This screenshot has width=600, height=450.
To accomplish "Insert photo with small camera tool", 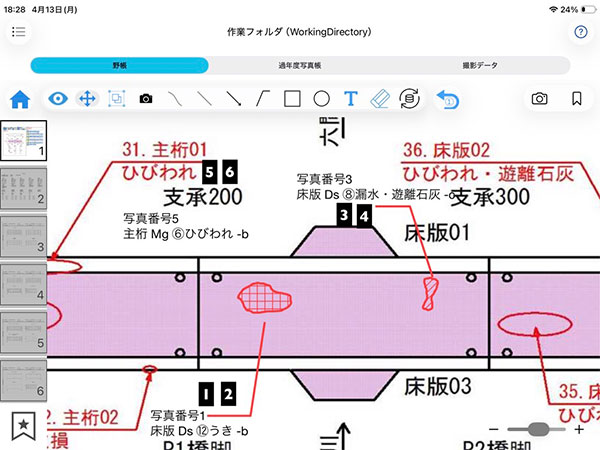I will tap(145, 99).
